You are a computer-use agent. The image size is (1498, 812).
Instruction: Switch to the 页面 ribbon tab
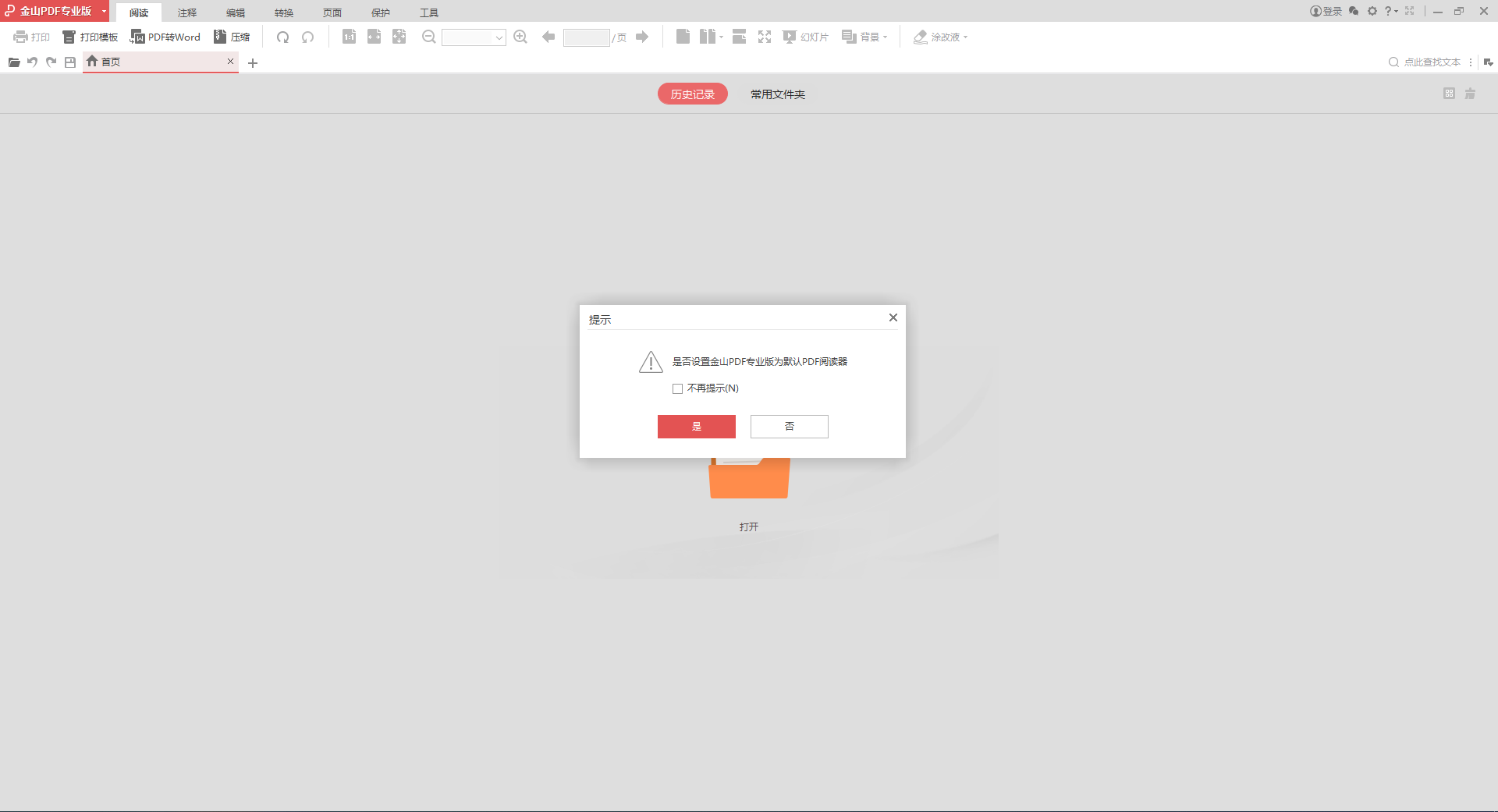click(332, 12)
